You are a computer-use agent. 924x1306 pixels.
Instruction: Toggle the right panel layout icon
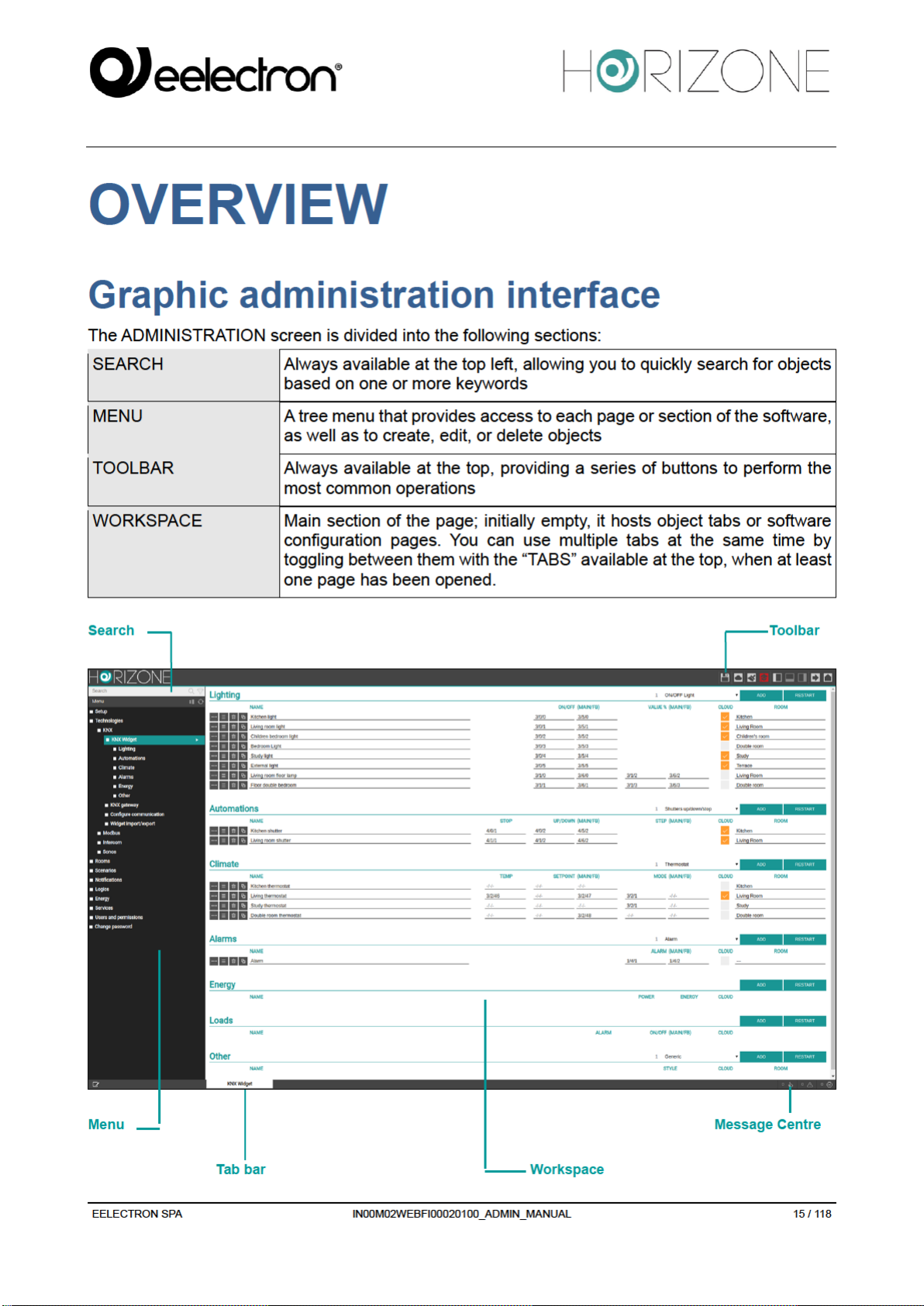(802, 677)
